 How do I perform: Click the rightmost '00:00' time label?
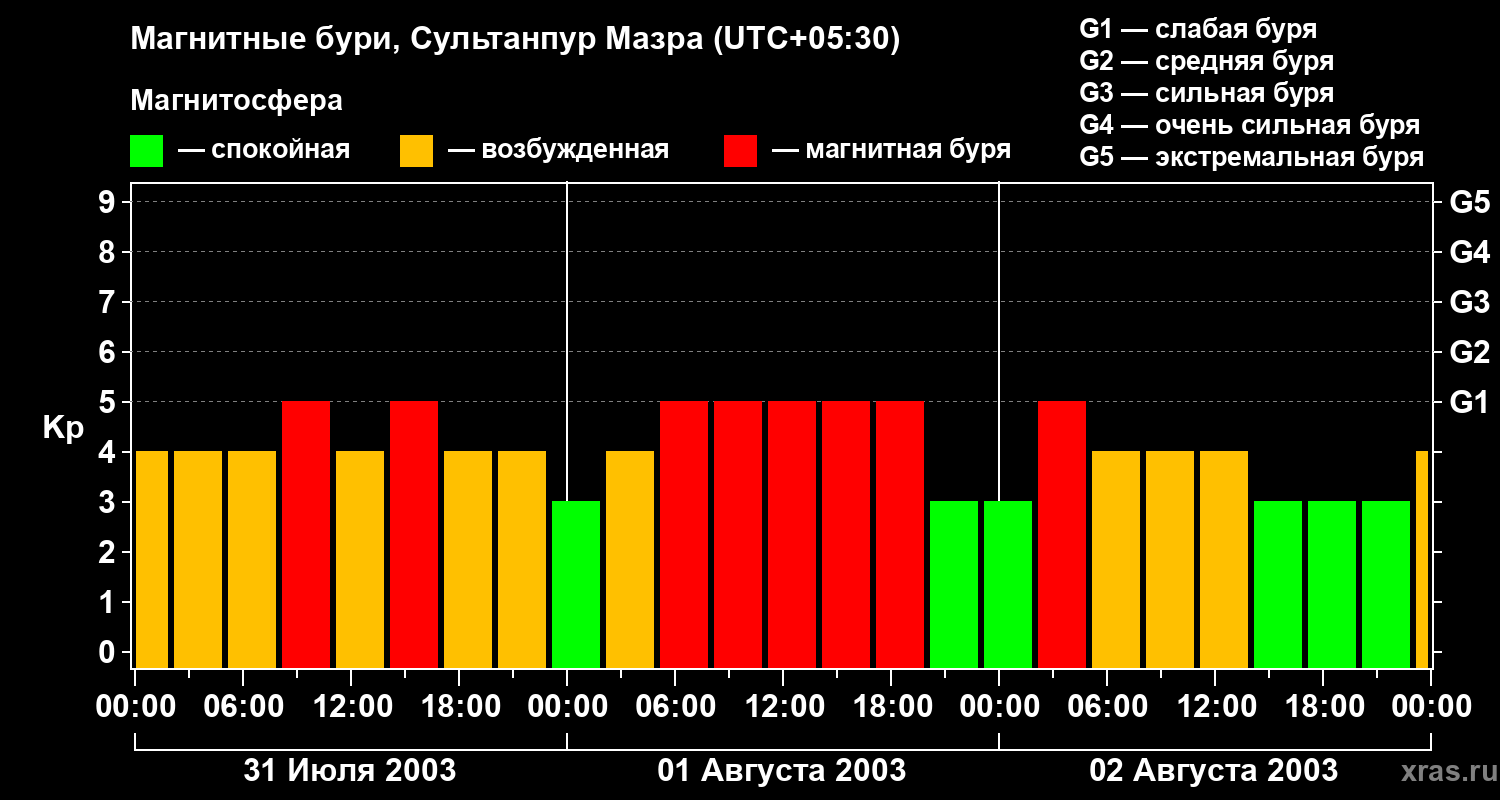pyautogui.click(x=1431, y=707)
